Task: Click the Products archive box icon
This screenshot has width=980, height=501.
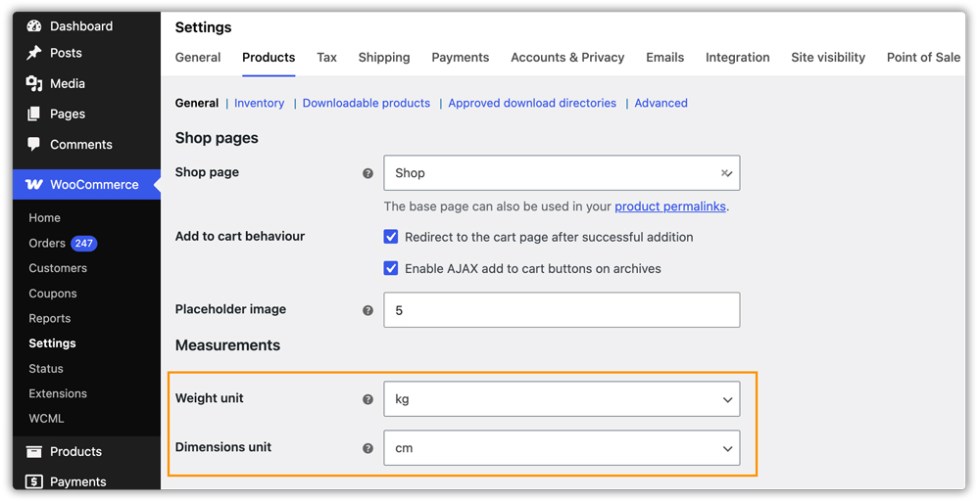Action: [x=34, y=452]
